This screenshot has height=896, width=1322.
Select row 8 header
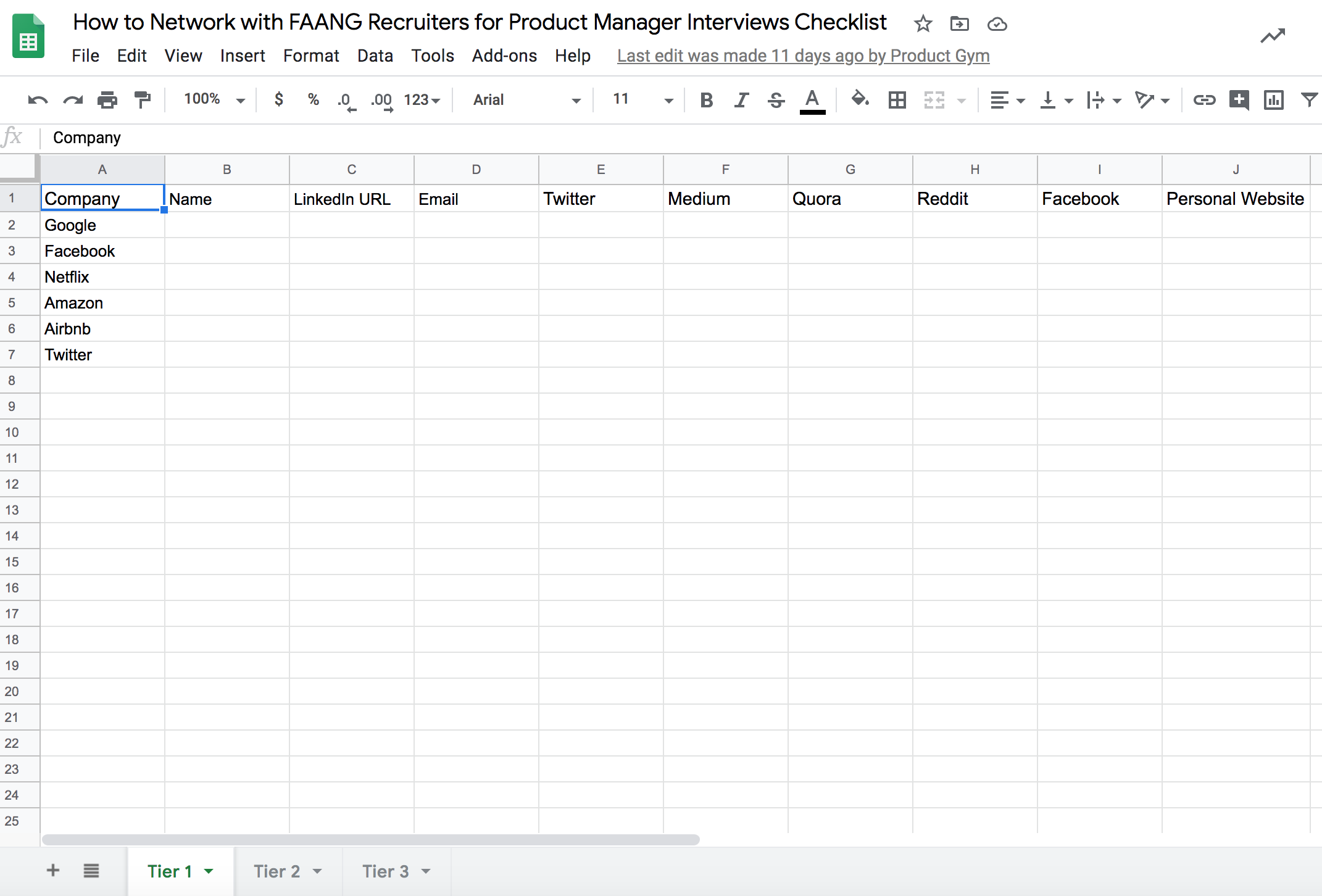(20, 380)
